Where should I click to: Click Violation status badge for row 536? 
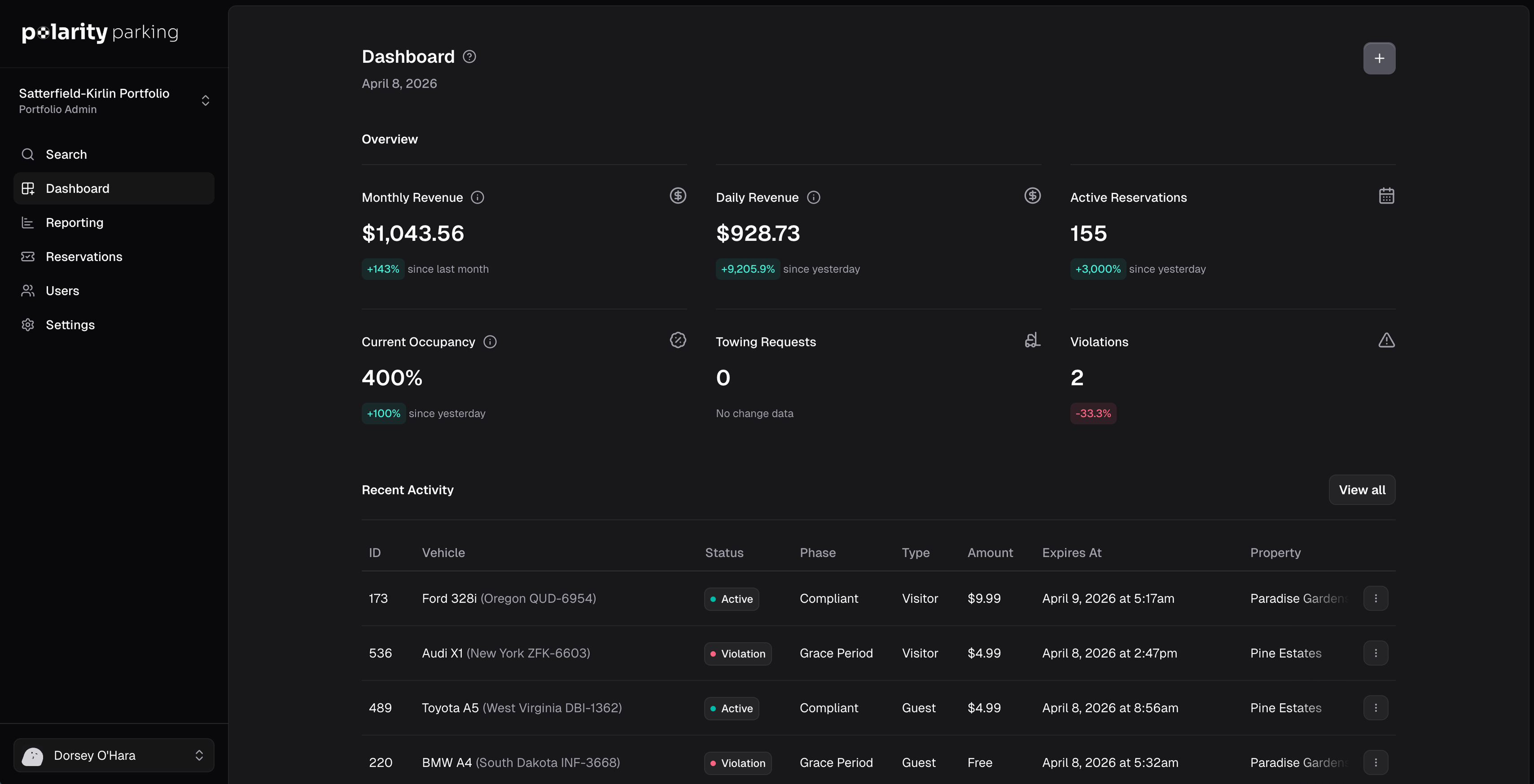(x=737, y=653)
